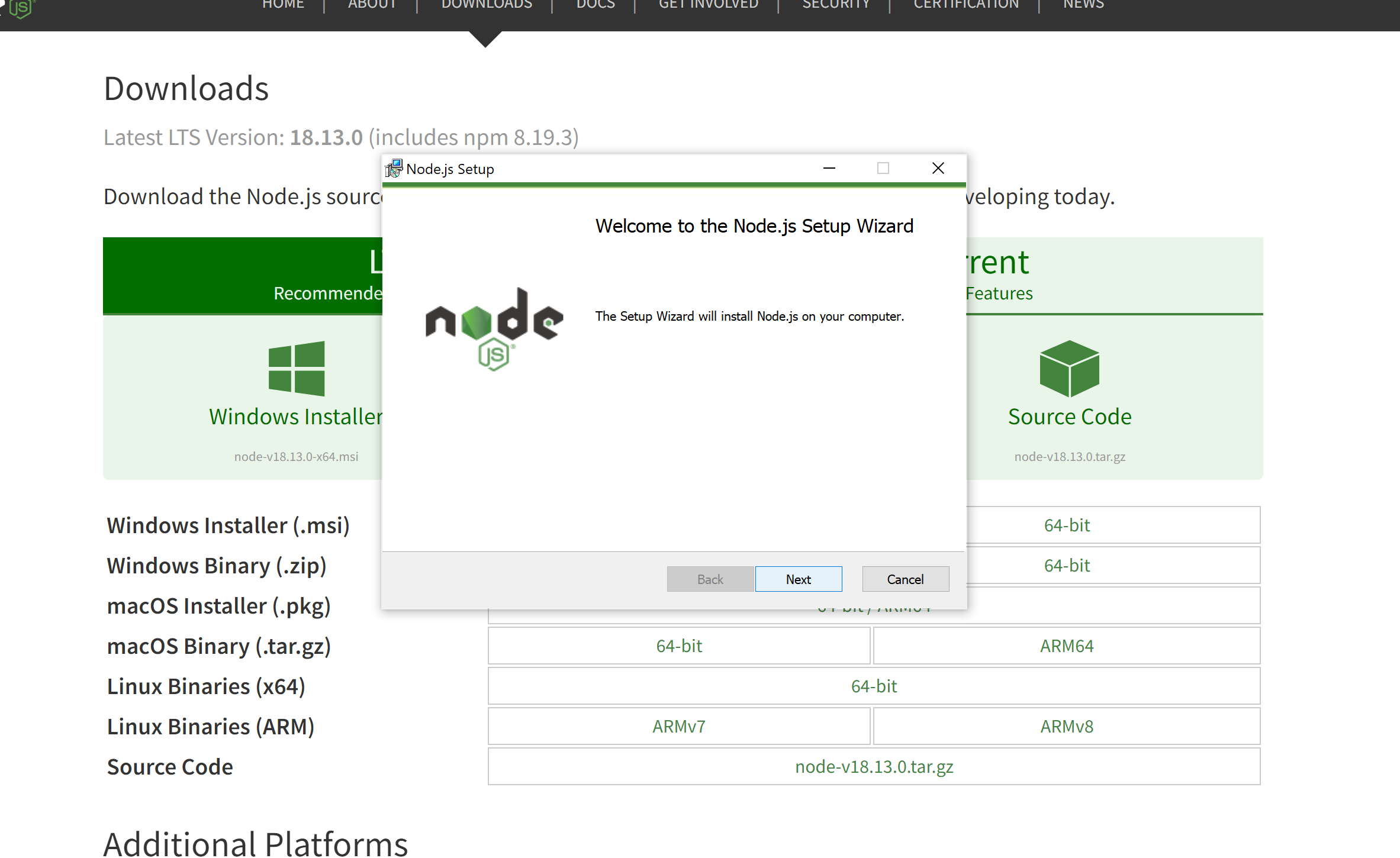Screen dimensions: 1400x858
Task: Open the DOCS menu item
Action: click(596, 5)
